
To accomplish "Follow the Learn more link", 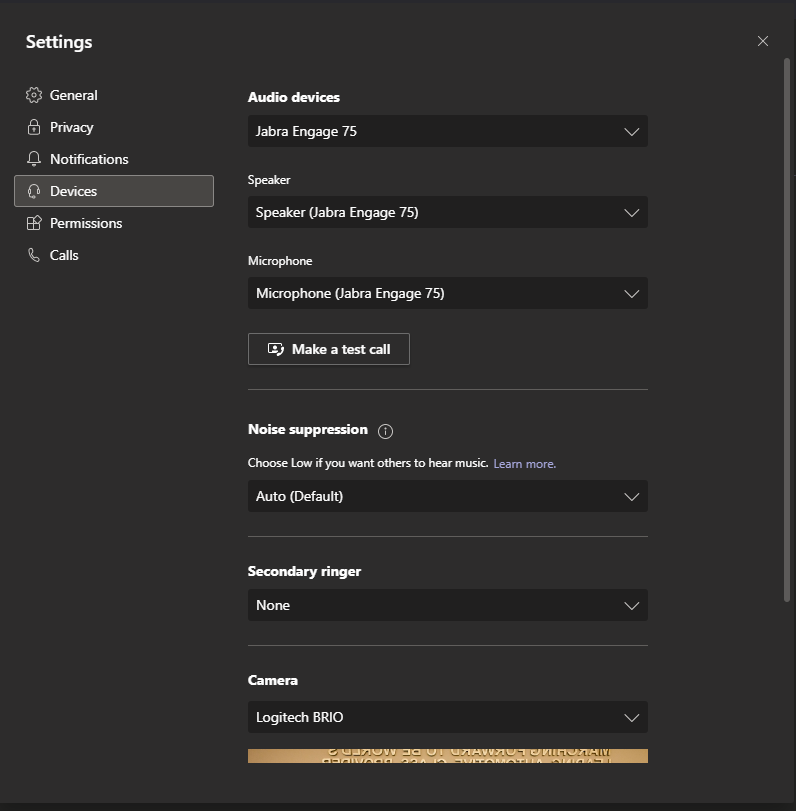I will (x=524, y=464).
